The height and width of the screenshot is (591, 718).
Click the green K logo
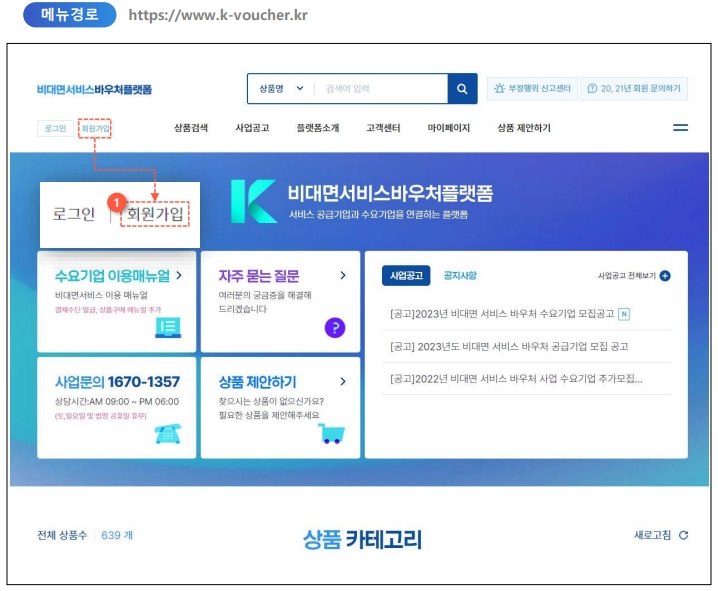coord(253,201)
